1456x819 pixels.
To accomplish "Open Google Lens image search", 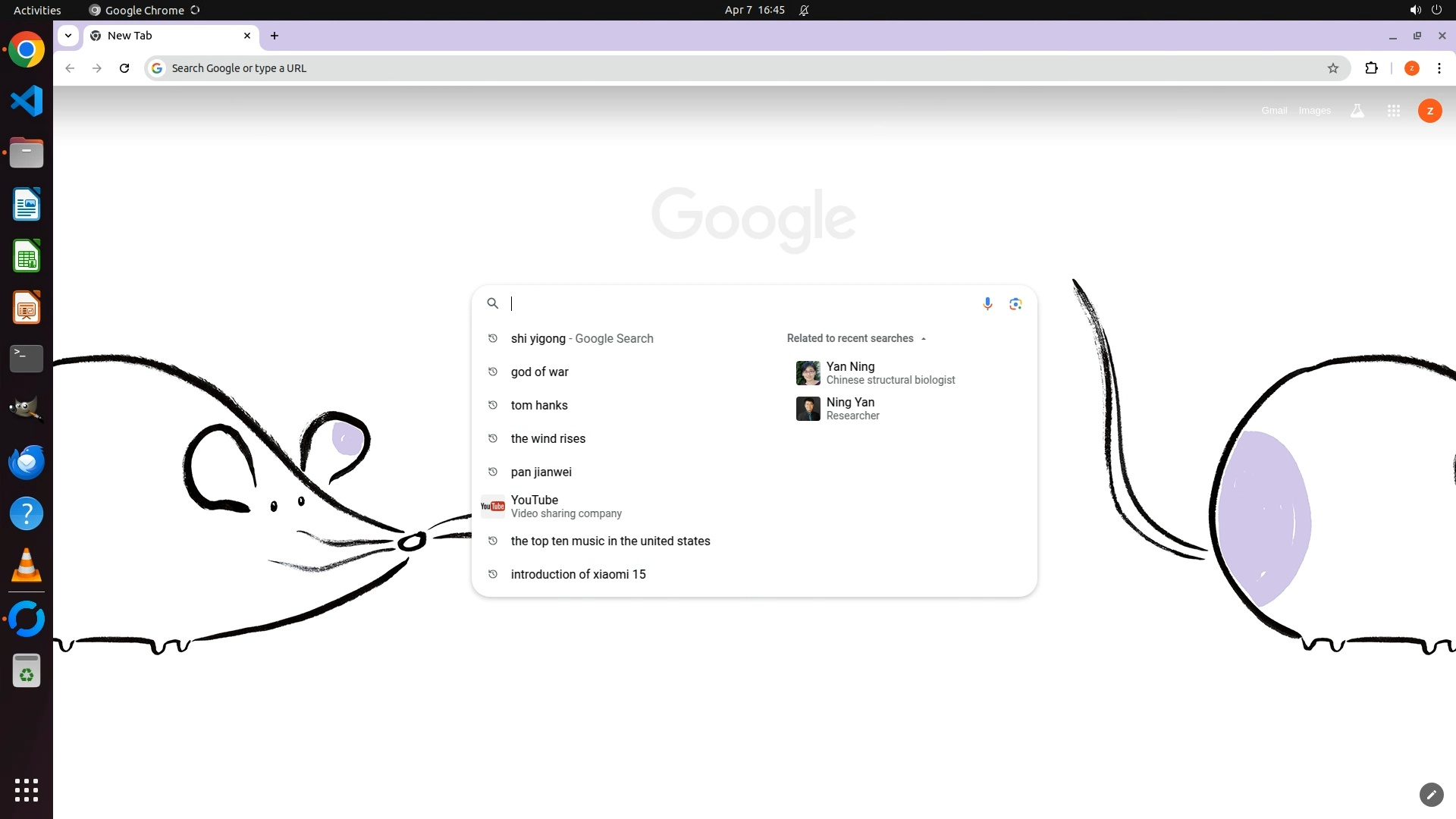I will pyautogui.click(x=1015, y=303).
